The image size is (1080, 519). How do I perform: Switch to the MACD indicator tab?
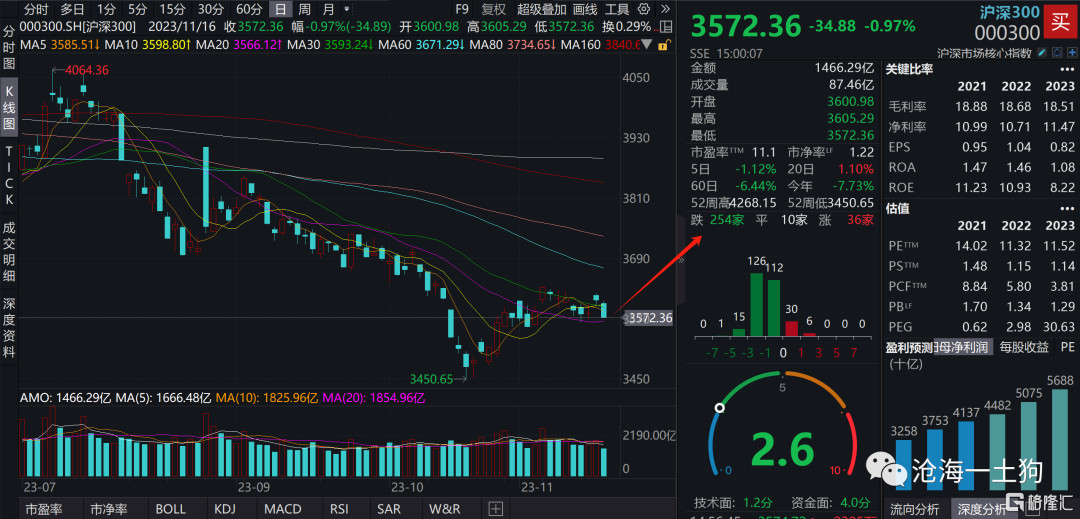tap(283, 509)
